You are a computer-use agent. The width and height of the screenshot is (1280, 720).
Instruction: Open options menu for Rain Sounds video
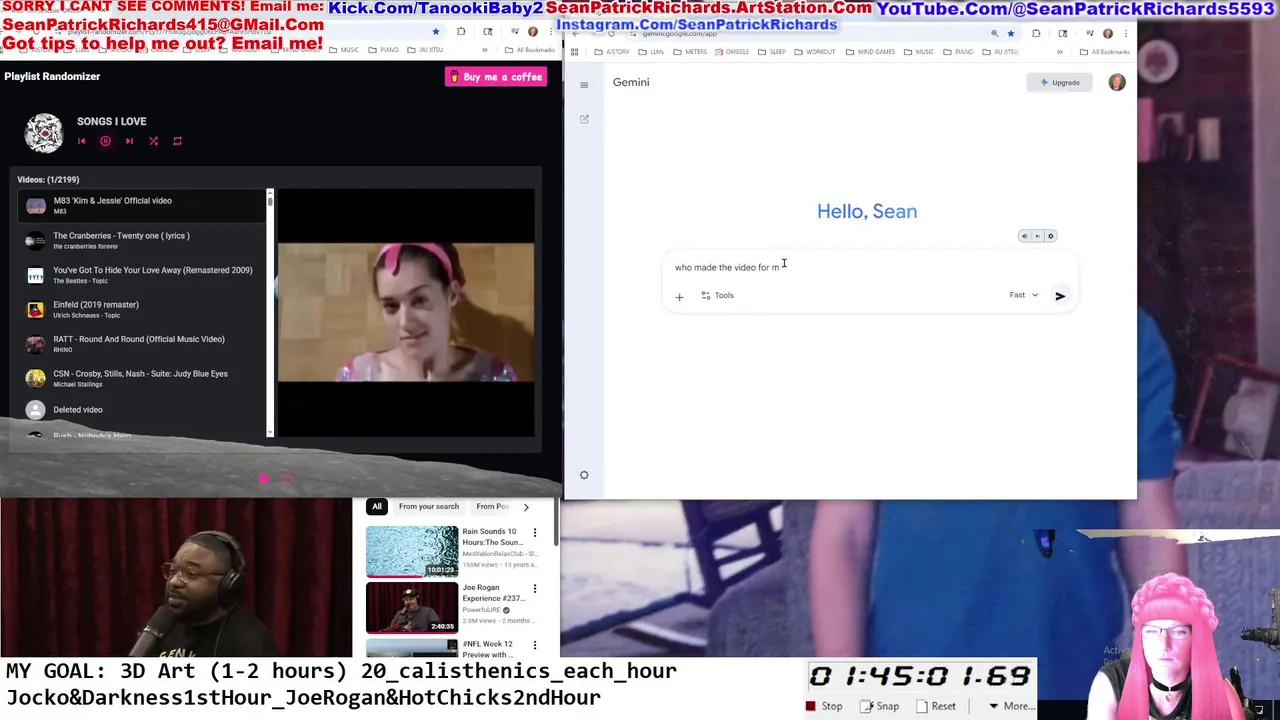click(535, 533)
